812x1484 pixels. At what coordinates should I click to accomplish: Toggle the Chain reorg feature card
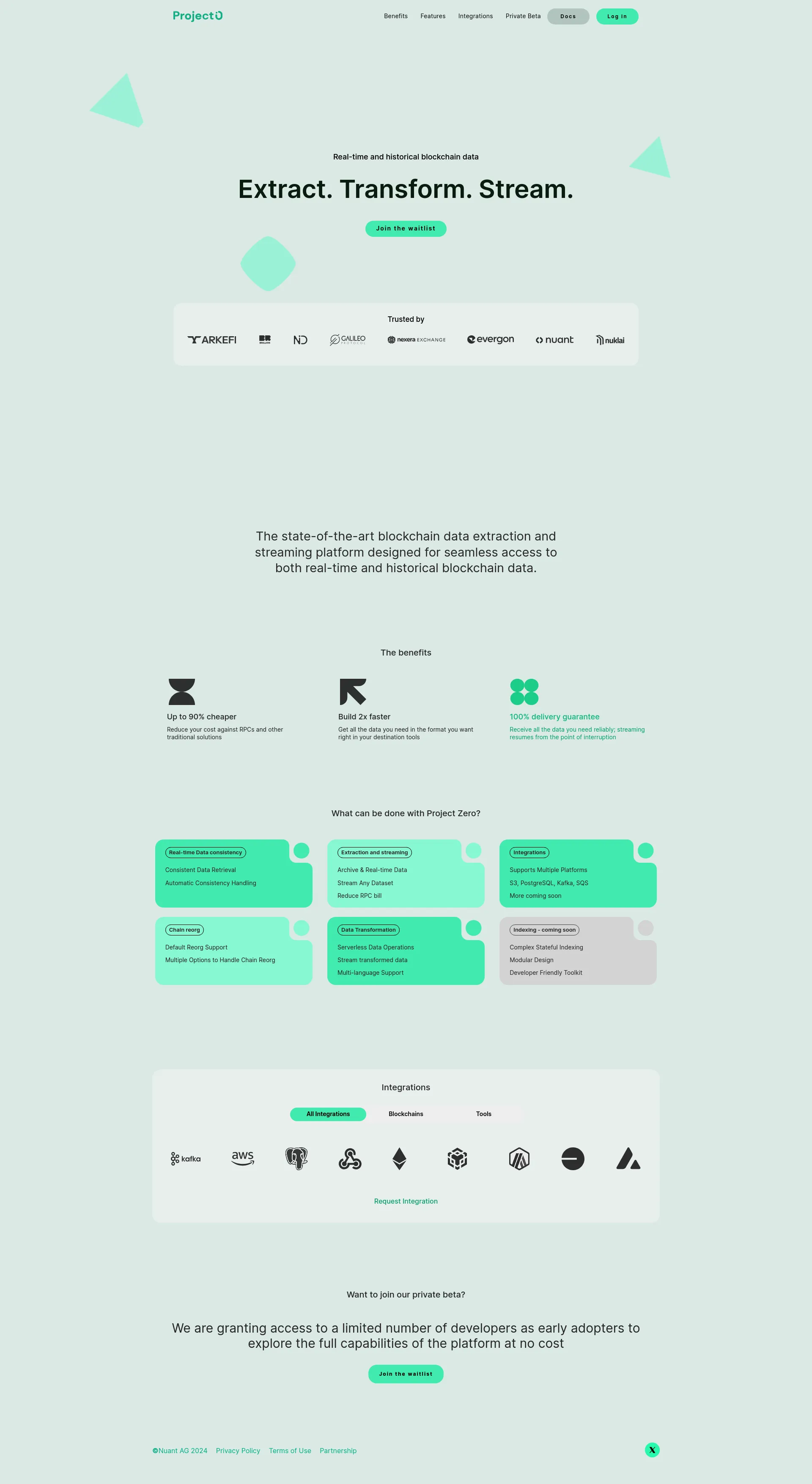coord(184,930)
